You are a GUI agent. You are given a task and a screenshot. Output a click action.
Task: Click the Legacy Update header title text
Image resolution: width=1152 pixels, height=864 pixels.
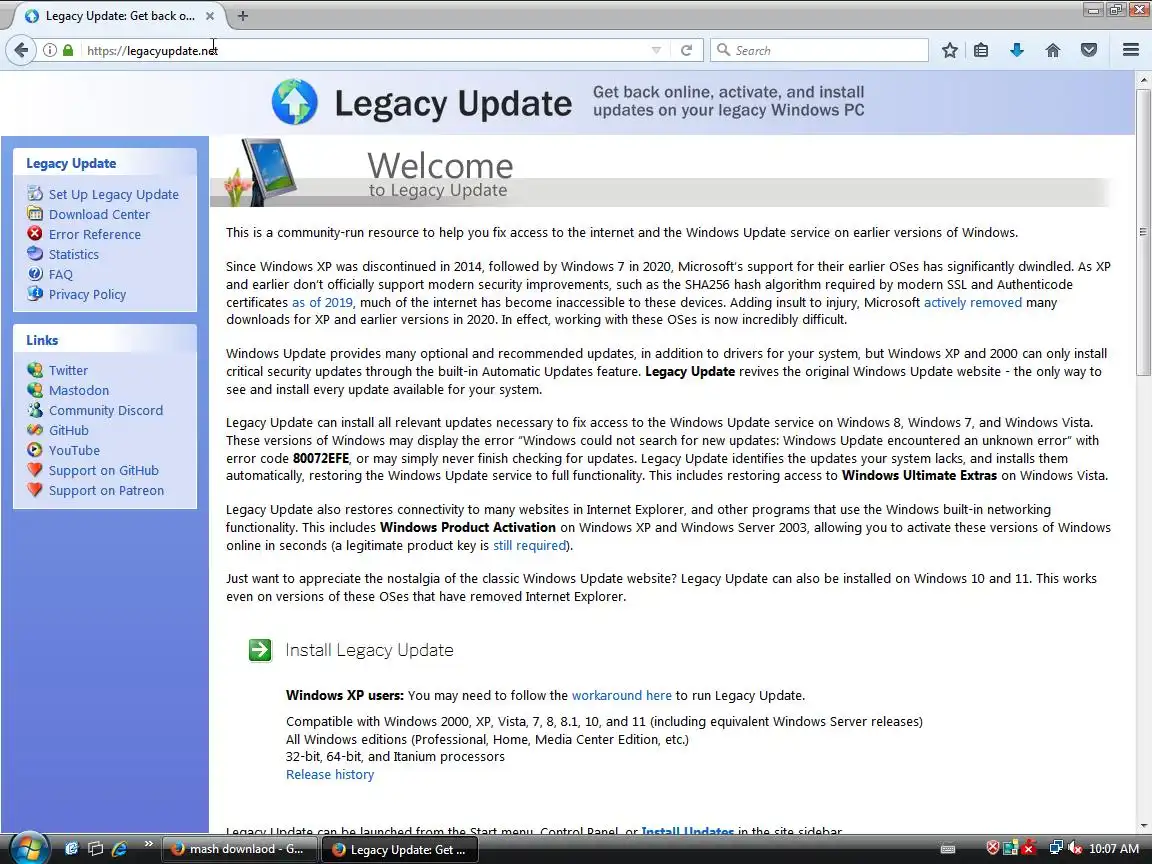point(453,104)
